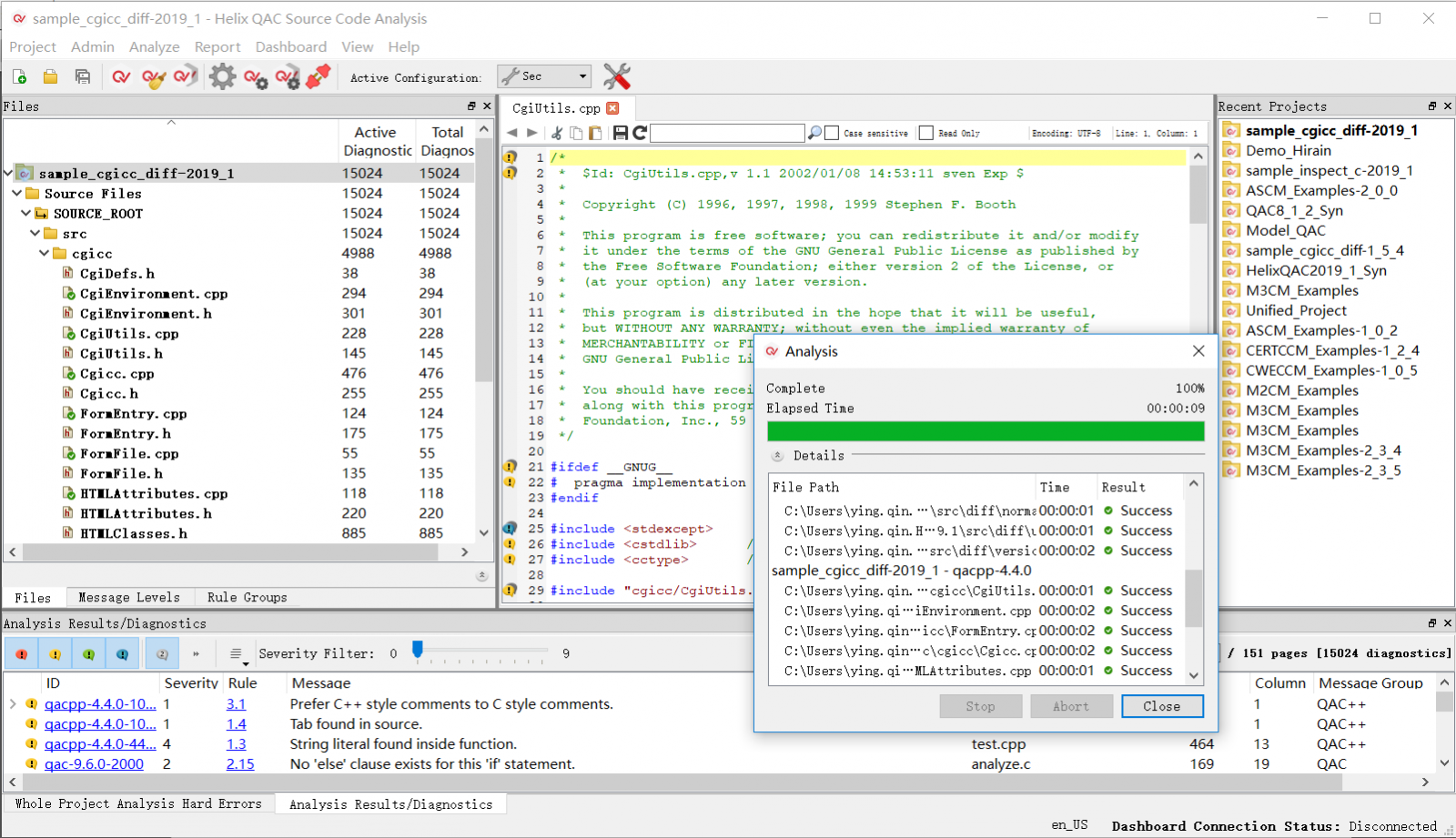The image size is (1456, 838).
Task: Toggle the yellow warning diagnostics filter
Action: coord(56,654)
